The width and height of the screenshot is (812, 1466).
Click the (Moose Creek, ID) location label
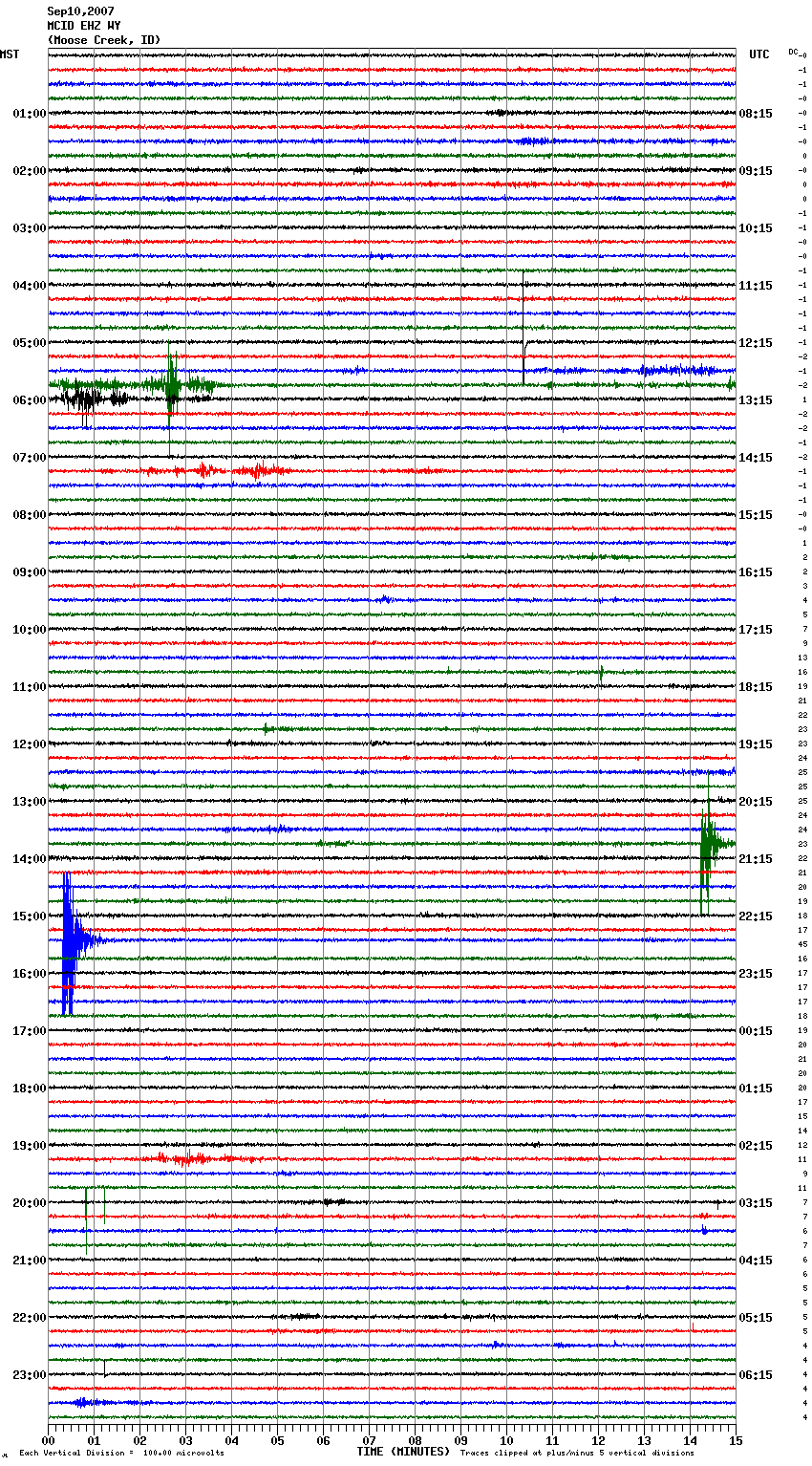pos(104,40)
